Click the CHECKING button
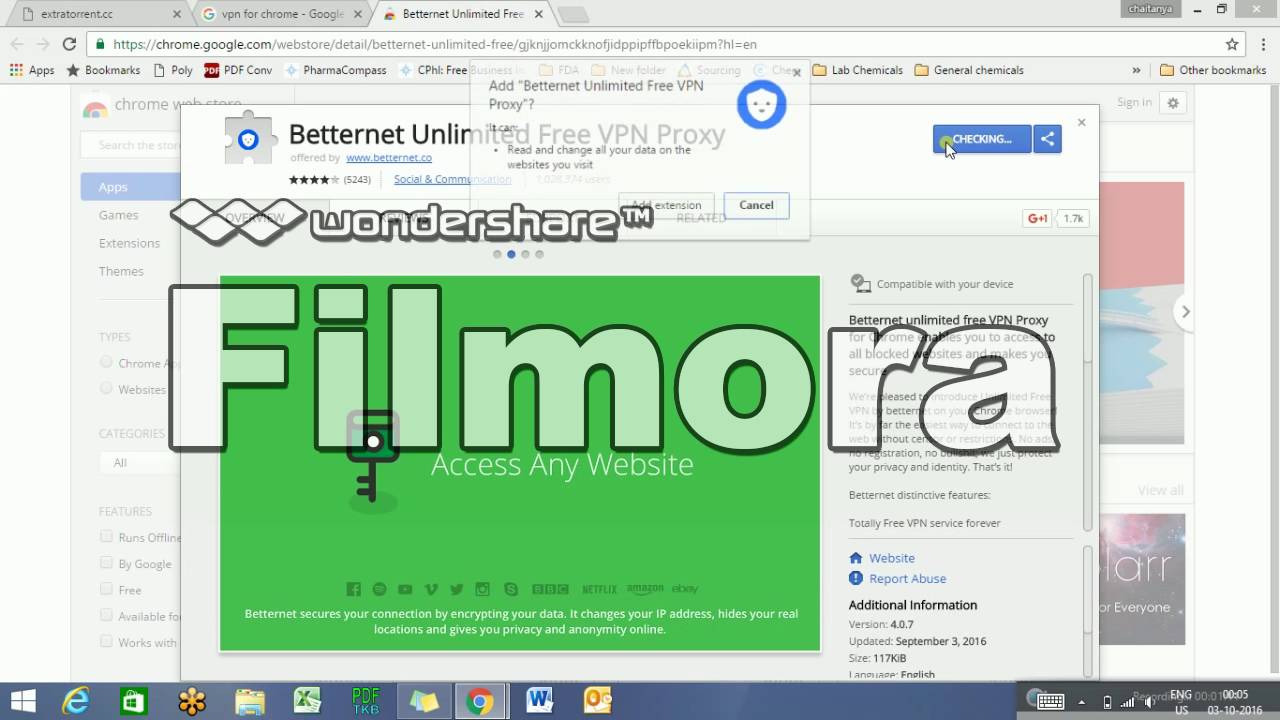Screen dimensions: 1280x720 pos(982,139)
